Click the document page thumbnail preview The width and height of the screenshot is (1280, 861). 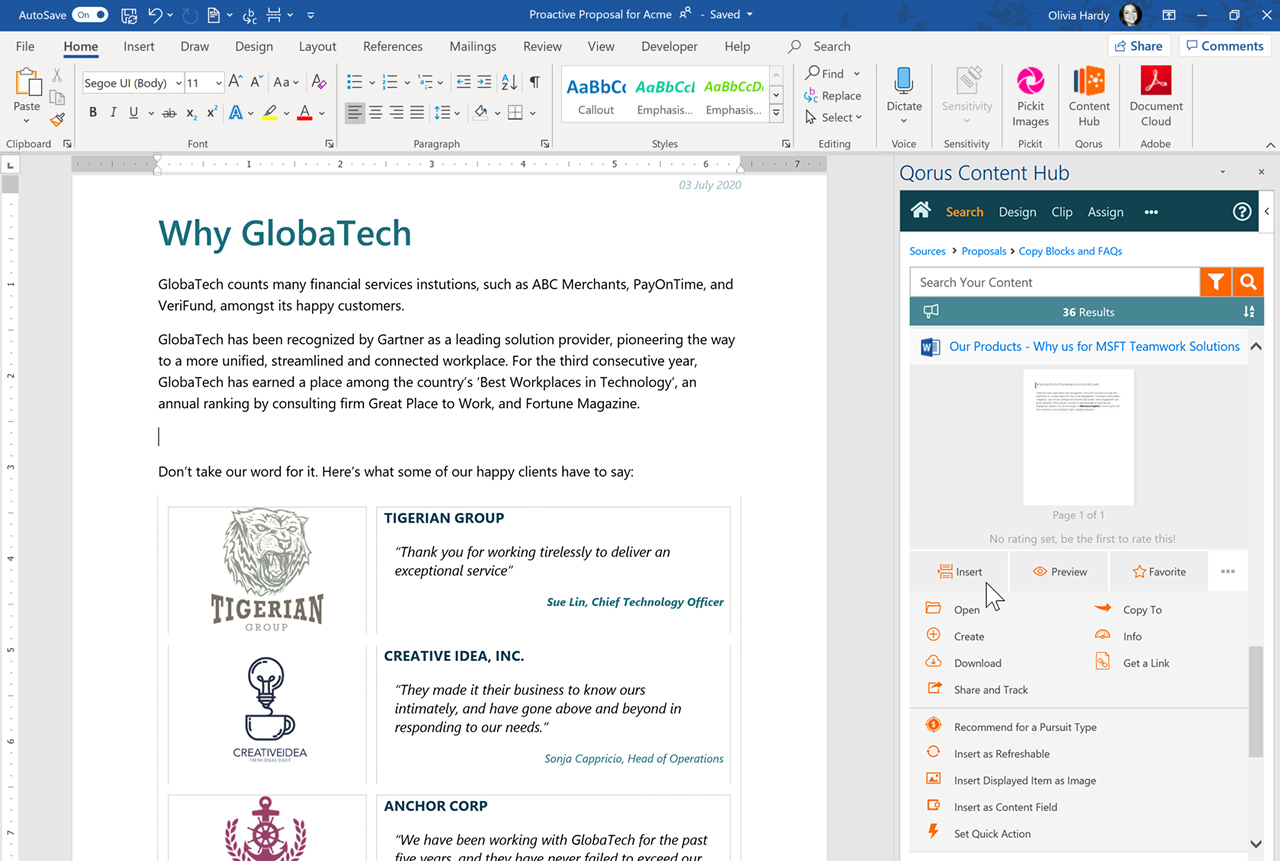pyautogui.click(x=1078, y=437)
